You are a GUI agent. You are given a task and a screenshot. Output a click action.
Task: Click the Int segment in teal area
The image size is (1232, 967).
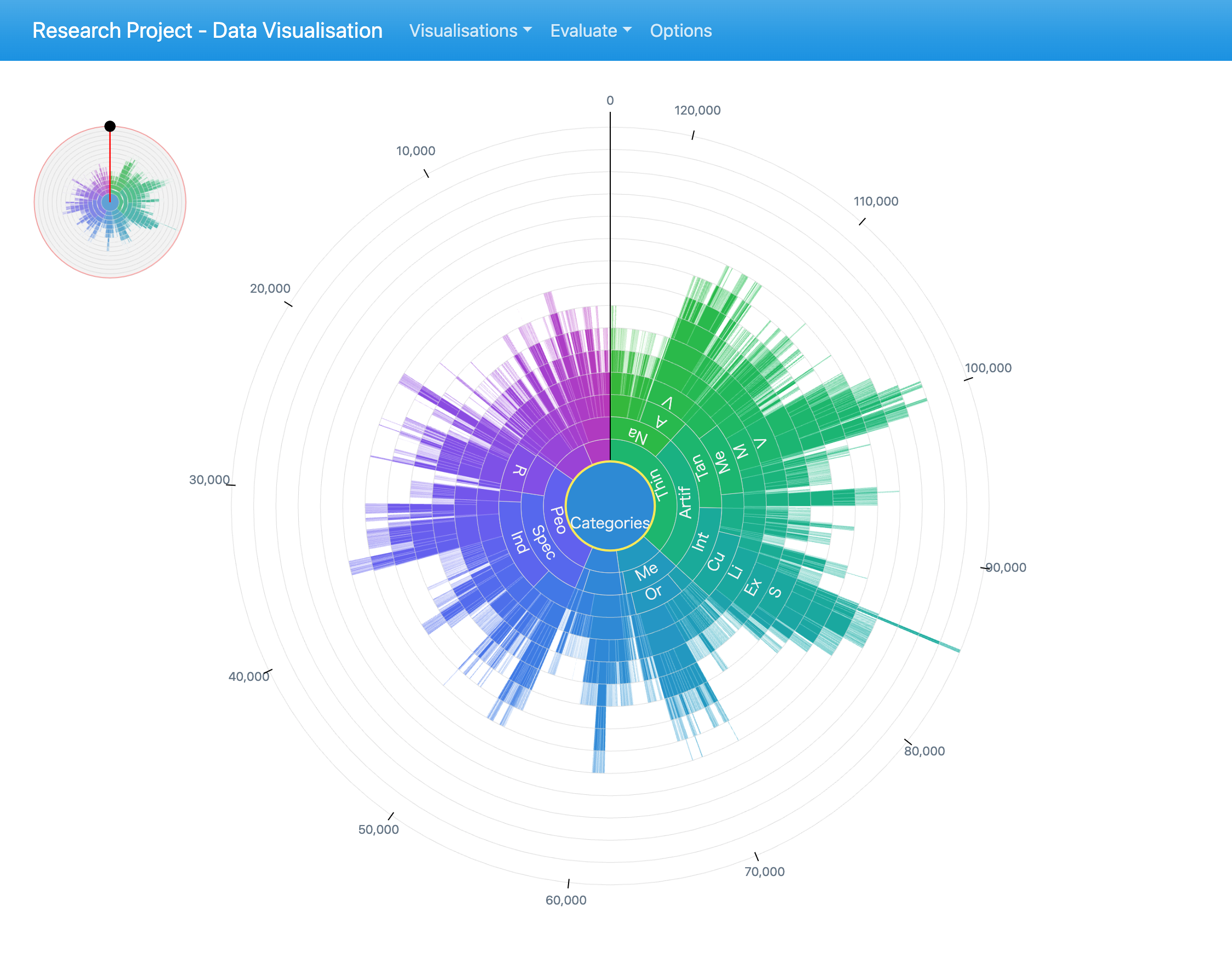pos(700,541)
